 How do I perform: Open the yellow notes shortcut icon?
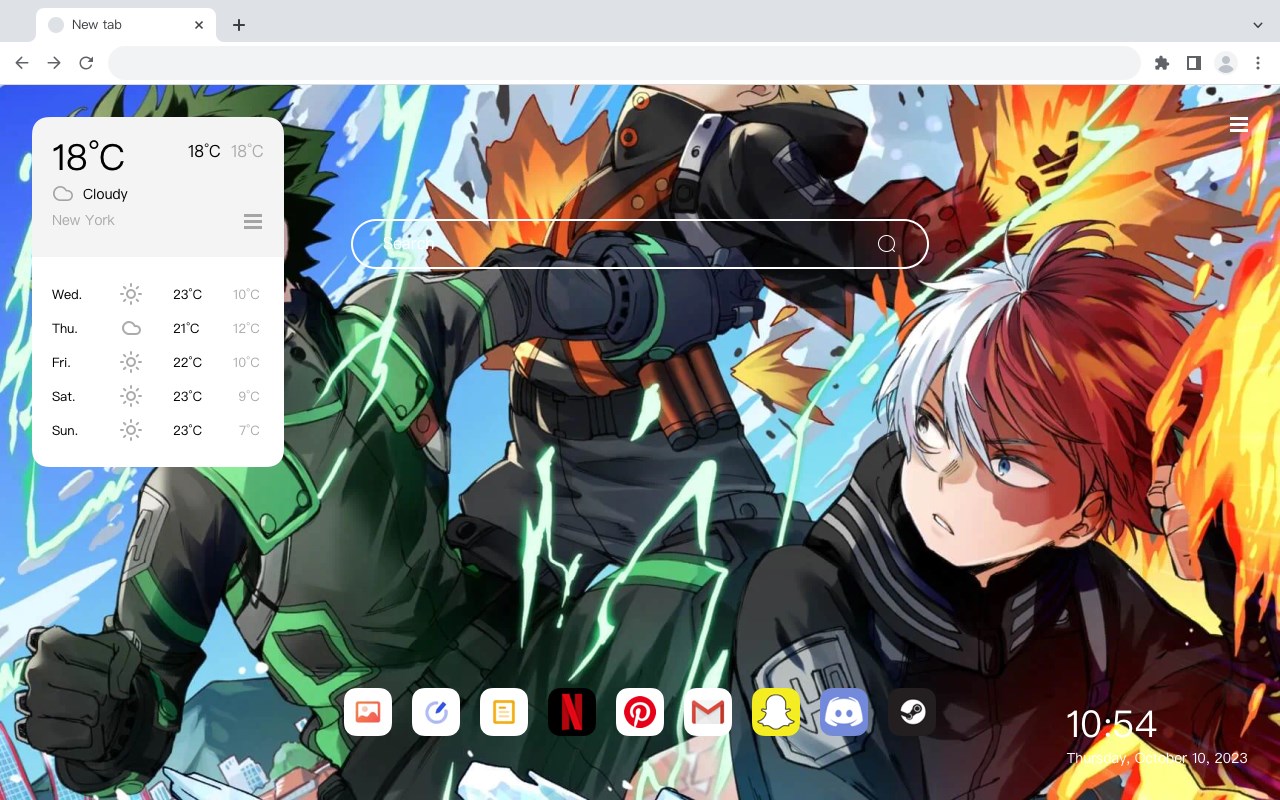coord(504,712)
